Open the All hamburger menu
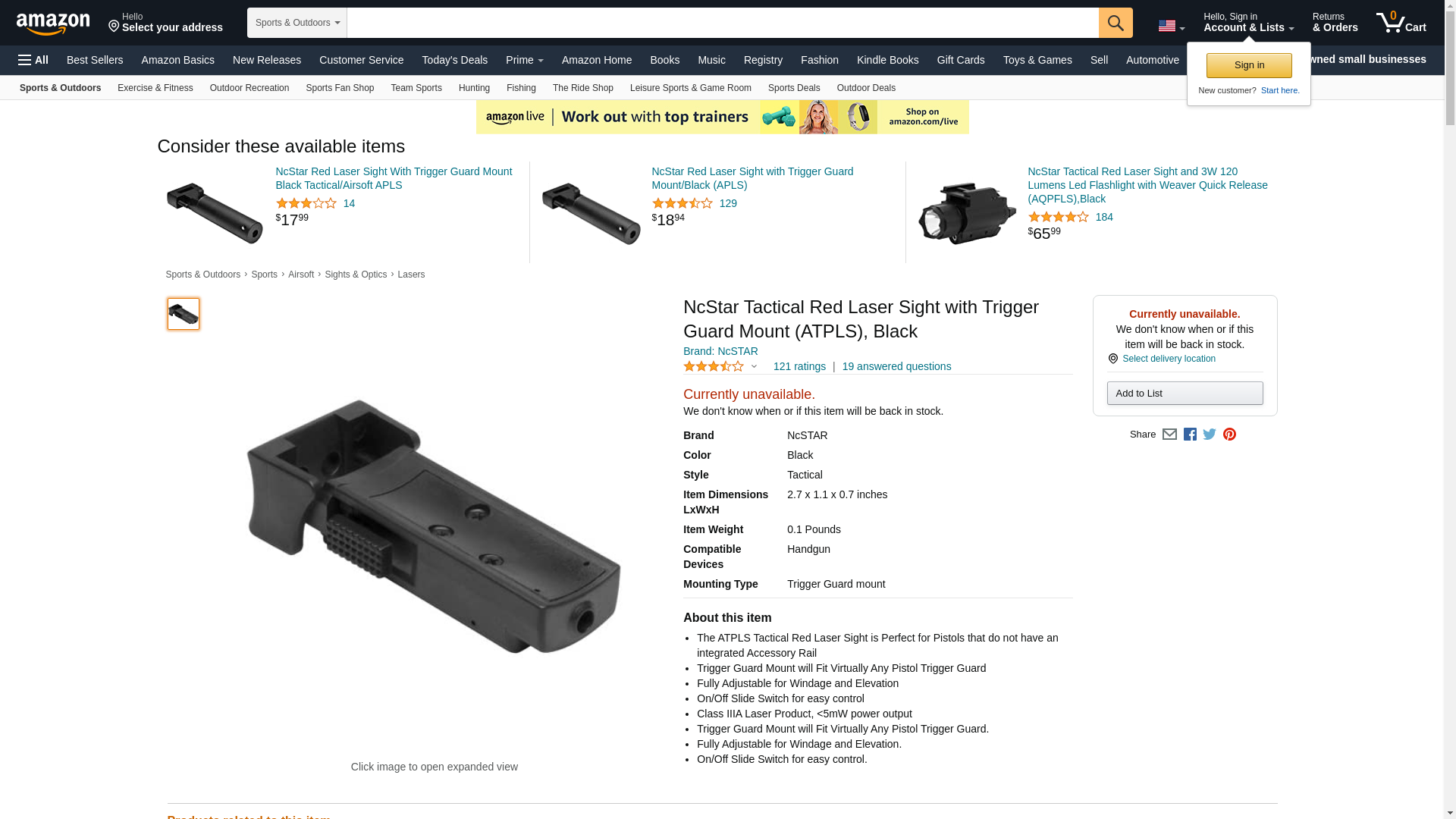This screenshot has height=819, width=1456. coord(33,60)
